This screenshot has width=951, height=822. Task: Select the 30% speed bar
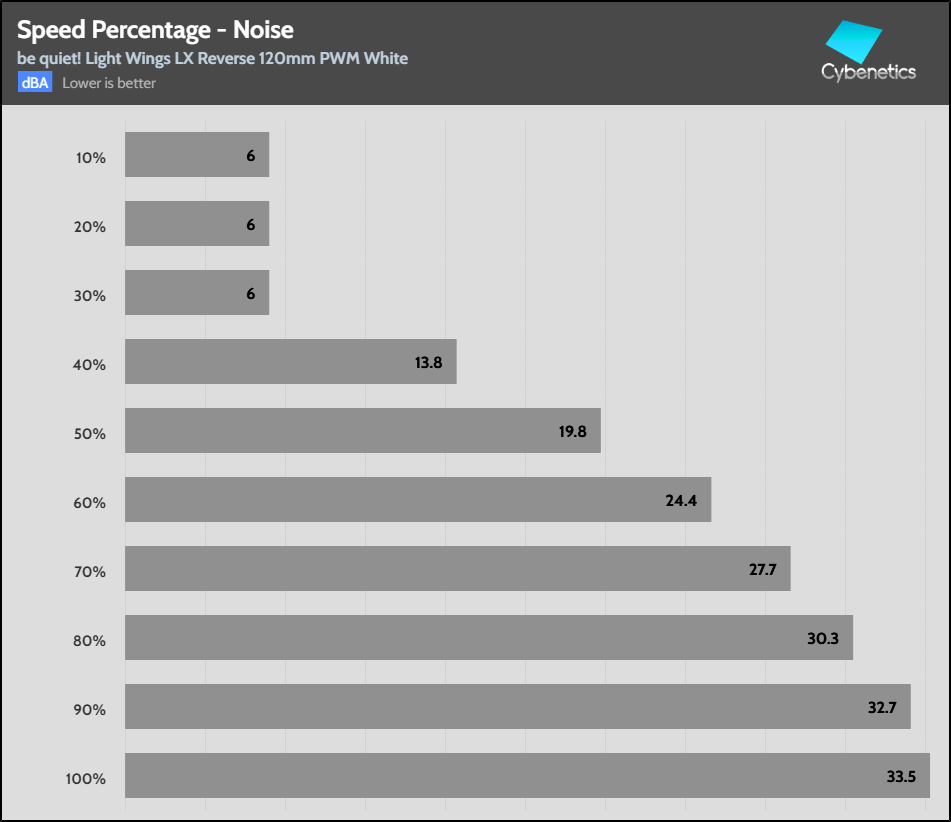(197, 293)
